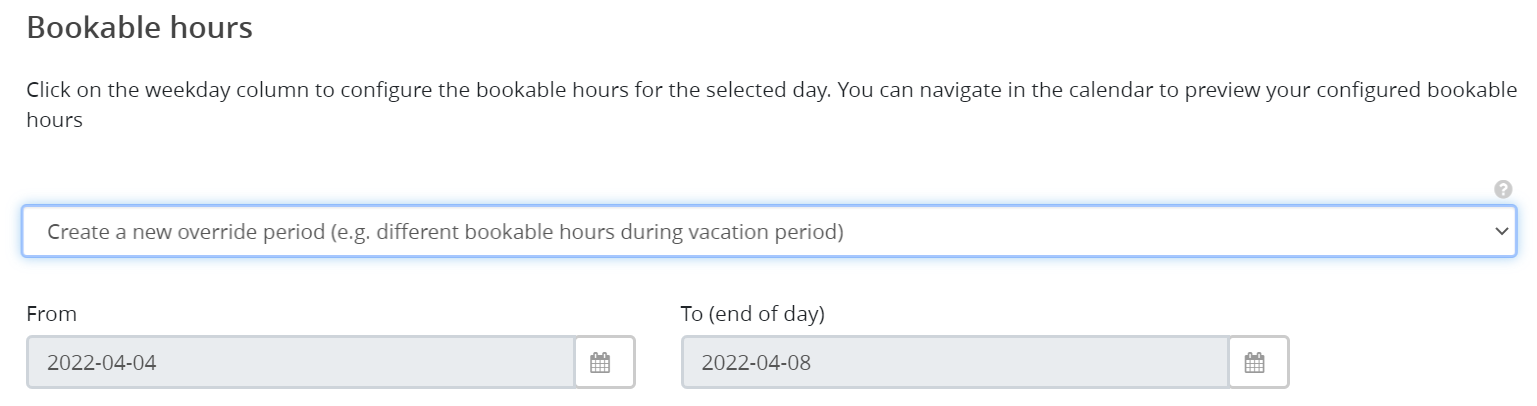The image size is (1537, 406).
Task: Click the "From" label
Action: (52, 314)
